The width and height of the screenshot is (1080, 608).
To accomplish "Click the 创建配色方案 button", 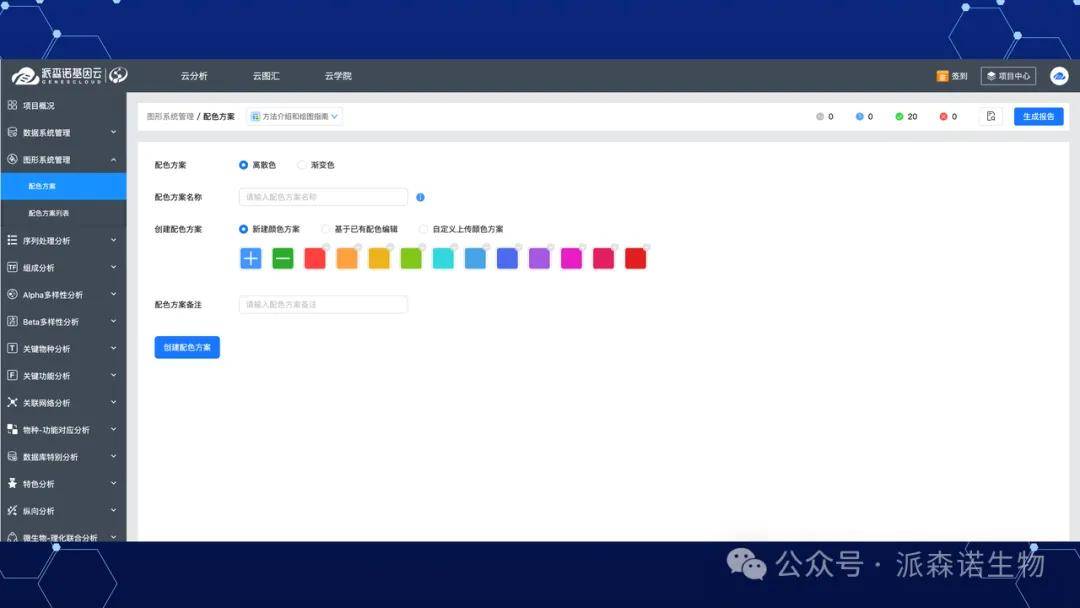I will 187,347.
